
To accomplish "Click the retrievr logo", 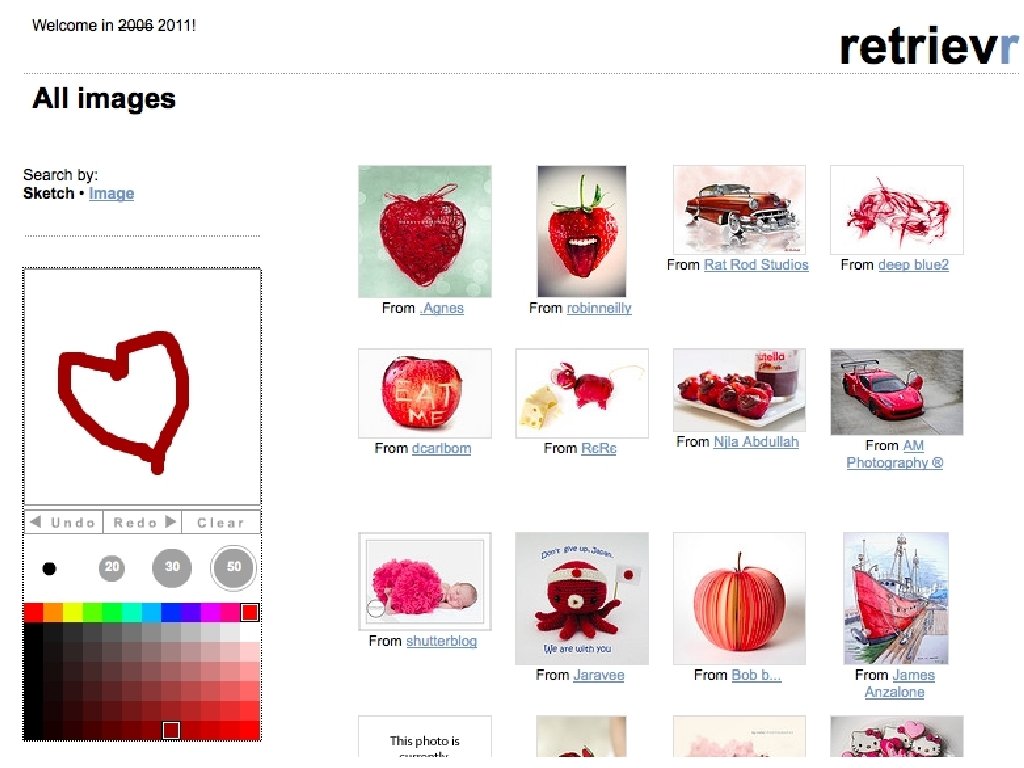I will pos(928,46).
